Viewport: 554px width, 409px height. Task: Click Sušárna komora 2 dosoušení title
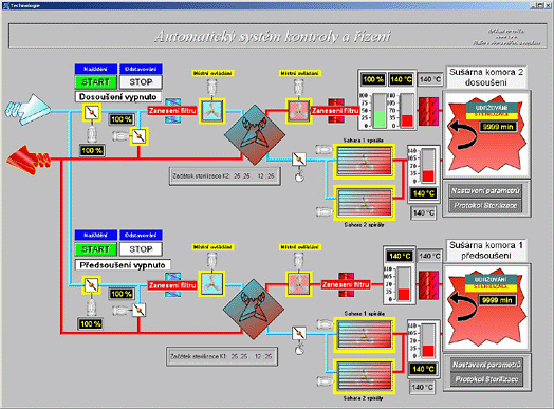[486, 77]
